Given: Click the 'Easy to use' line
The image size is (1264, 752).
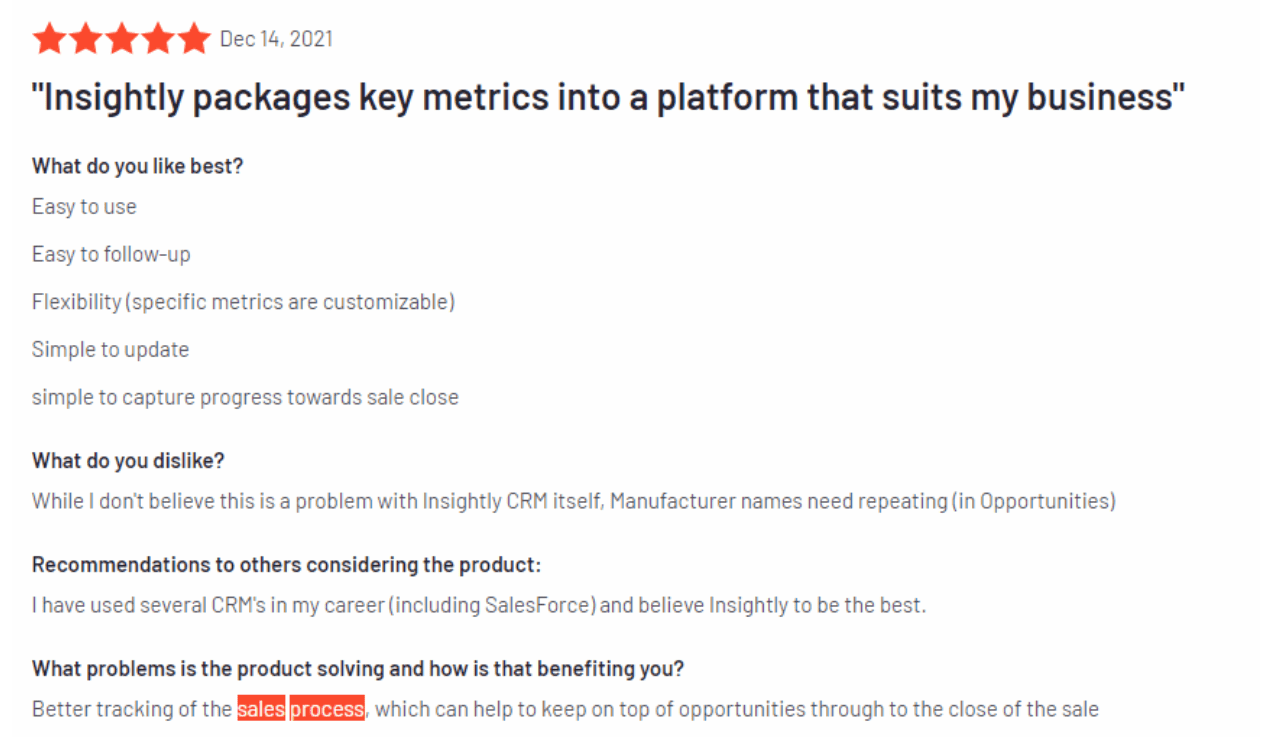Looking at the screenshot, I should click(x=84, y=206).
